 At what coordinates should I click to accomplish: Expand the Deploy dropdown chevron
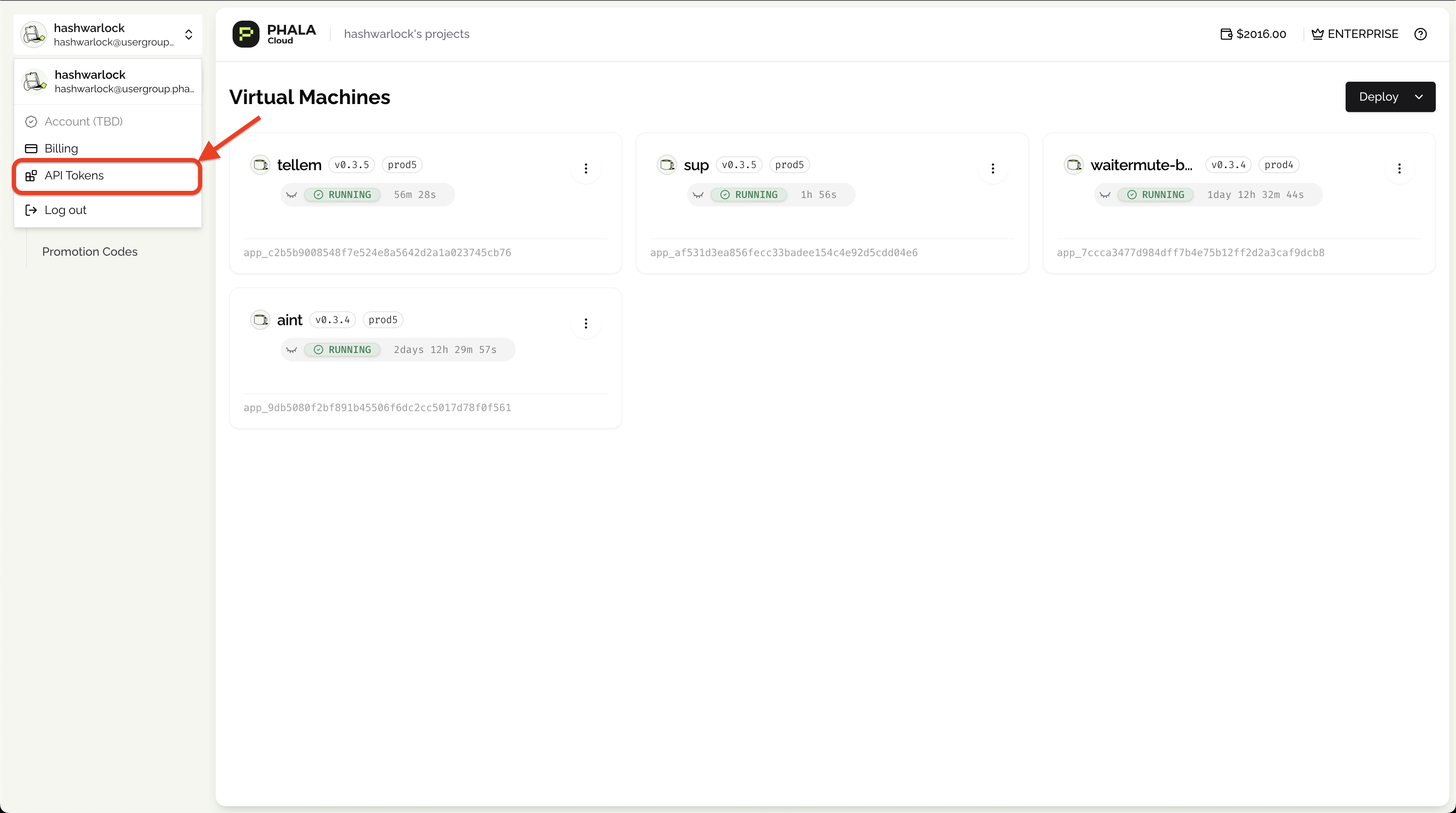pyautogui.click(x=1419, y=96)
